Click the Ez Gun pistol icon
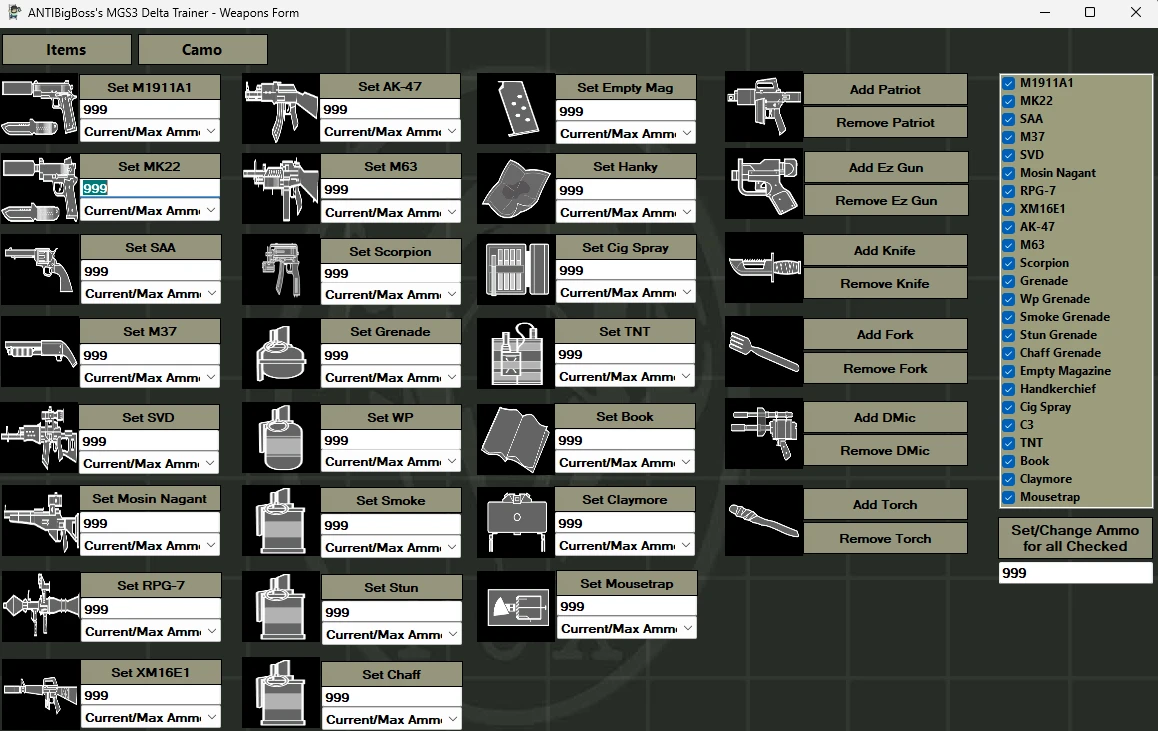This screenshot has width=1158, height=731. point(764,184)
